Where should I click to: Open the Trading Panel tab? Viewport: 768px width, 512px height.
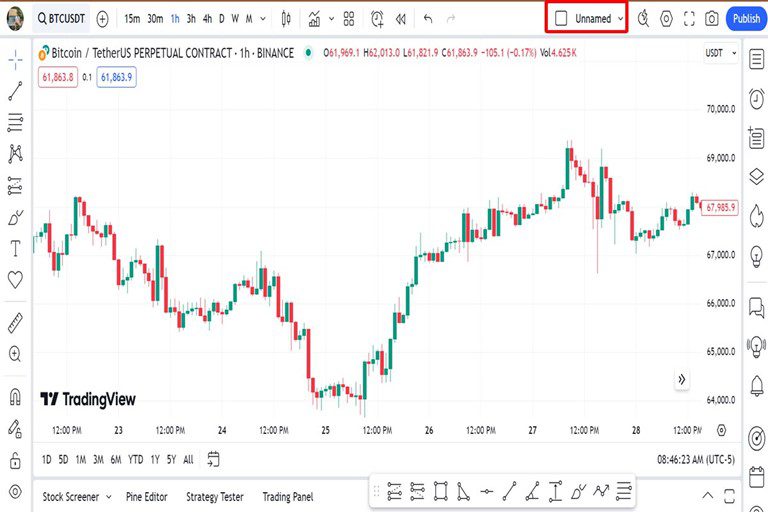tap(288, 497)
